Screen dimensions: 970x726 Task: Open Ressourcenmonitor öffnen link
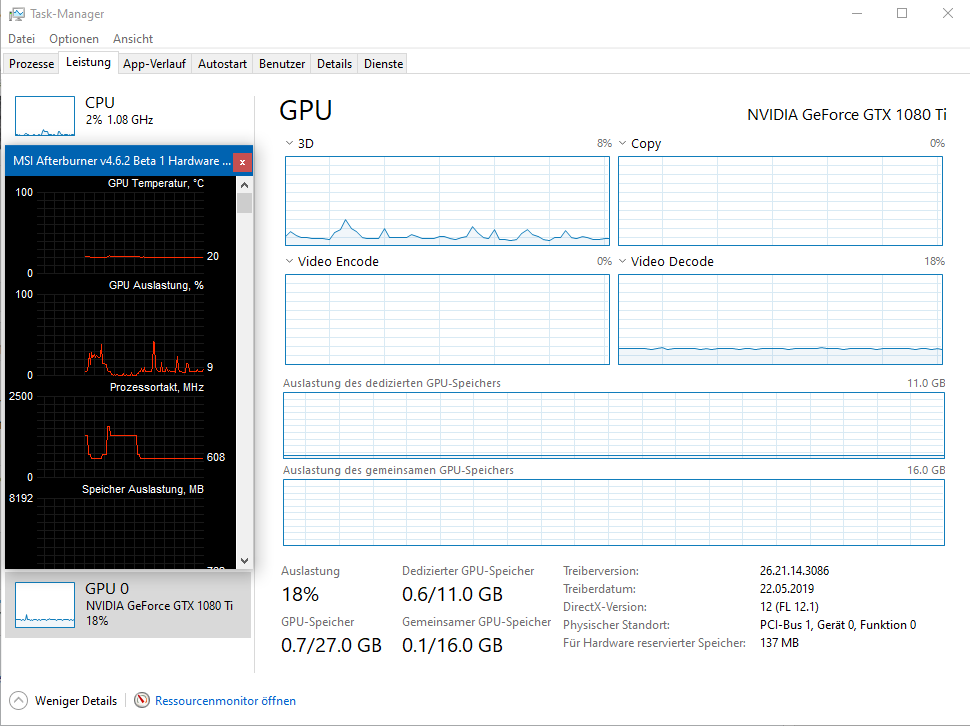pyautogui.click(x=225, y=701)
